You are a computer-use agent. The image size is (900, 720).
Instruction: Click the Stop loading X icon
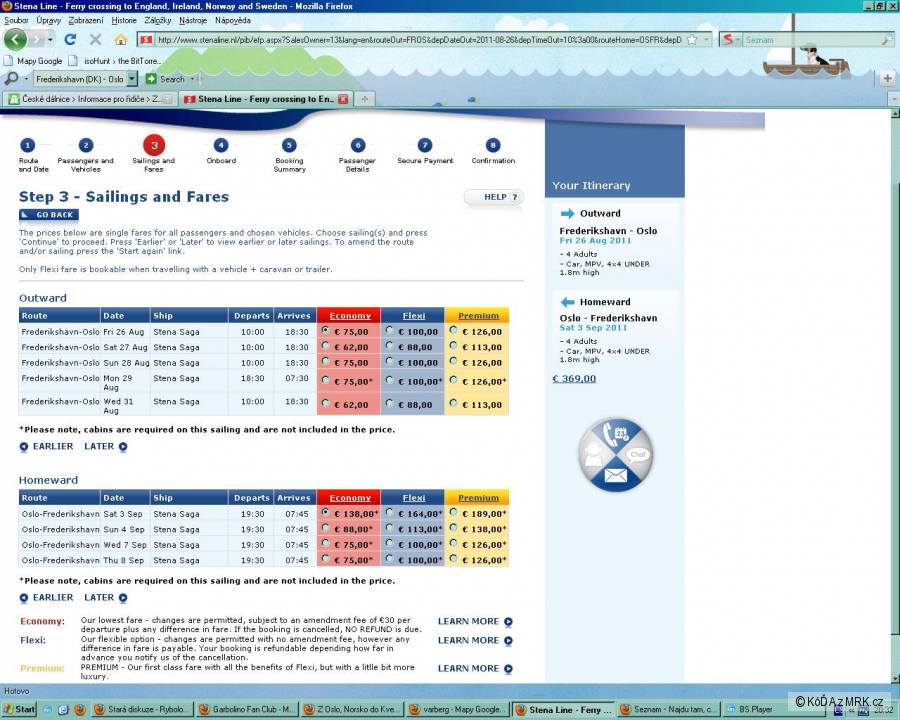95,40
